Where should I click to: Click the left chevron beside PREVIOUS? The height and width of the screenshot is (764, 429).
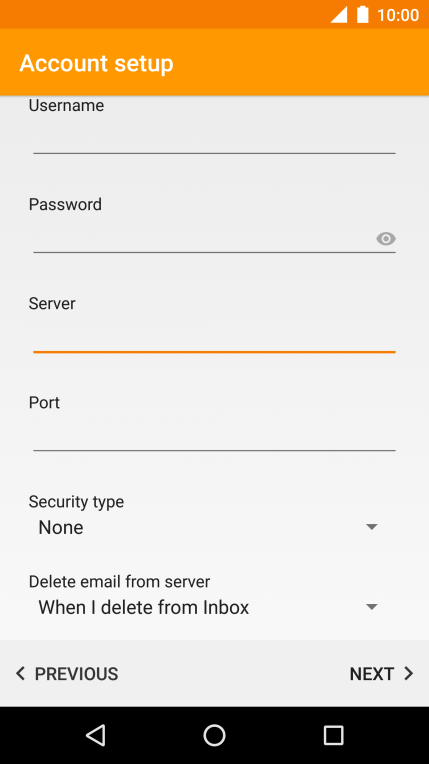[x=20, y=673]
